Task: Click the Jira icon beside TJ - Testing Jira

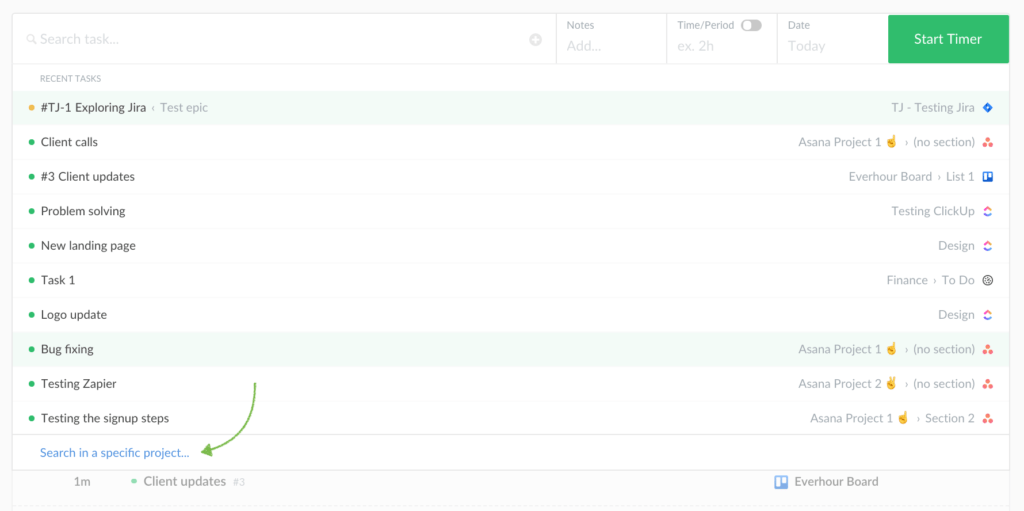Action: [987, 108]
